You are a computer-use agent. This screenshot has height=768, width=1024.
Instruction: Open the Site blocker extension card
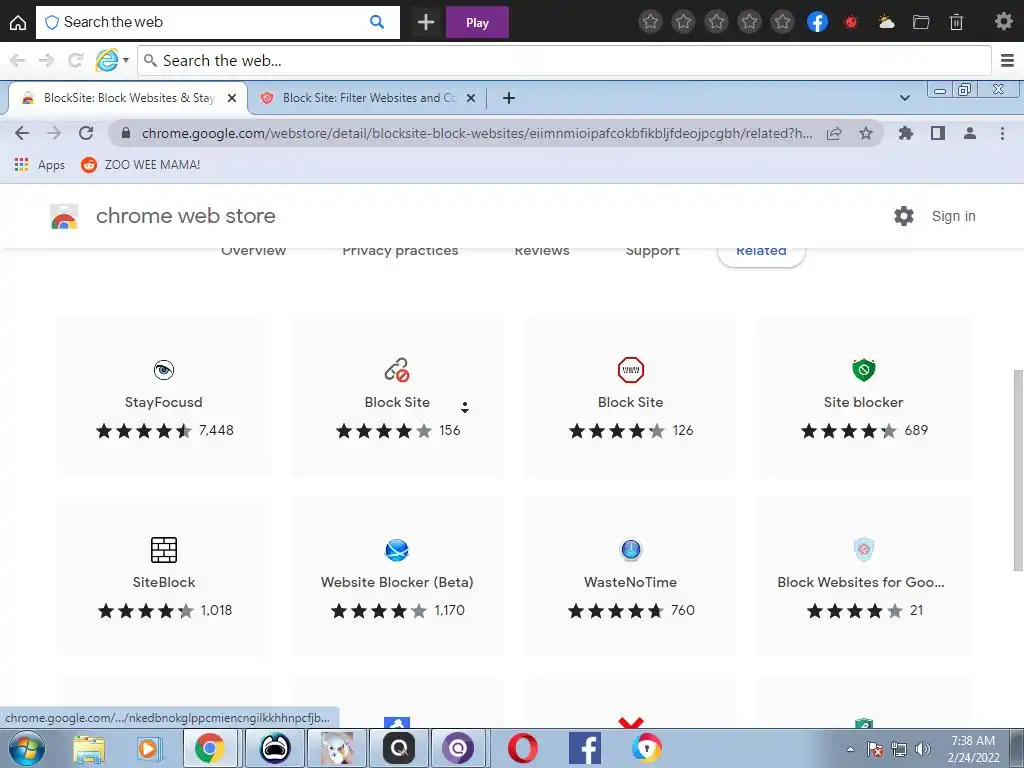click(863, 397)
